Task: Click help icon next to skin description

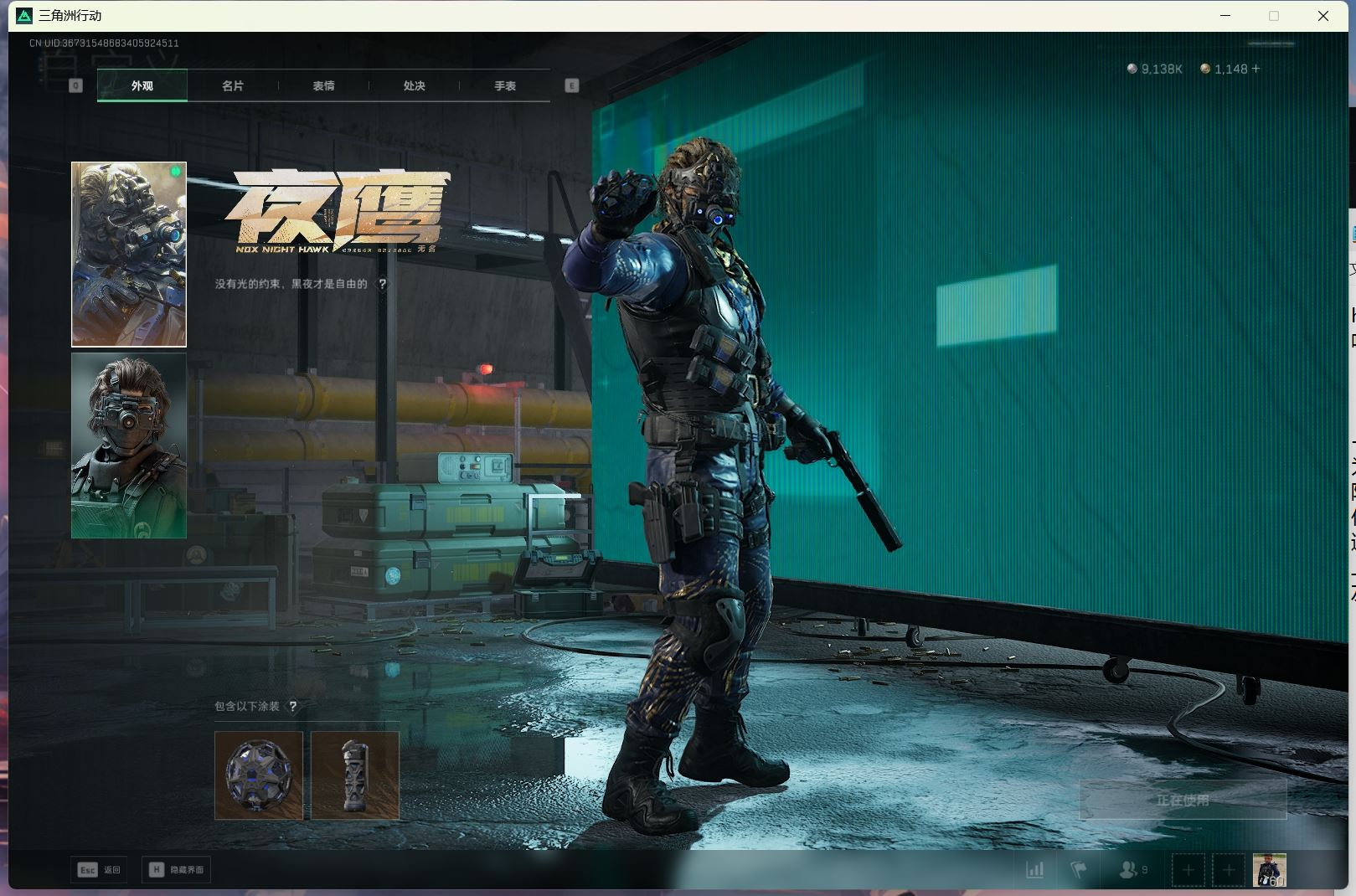Action: (x=383, y=284)
